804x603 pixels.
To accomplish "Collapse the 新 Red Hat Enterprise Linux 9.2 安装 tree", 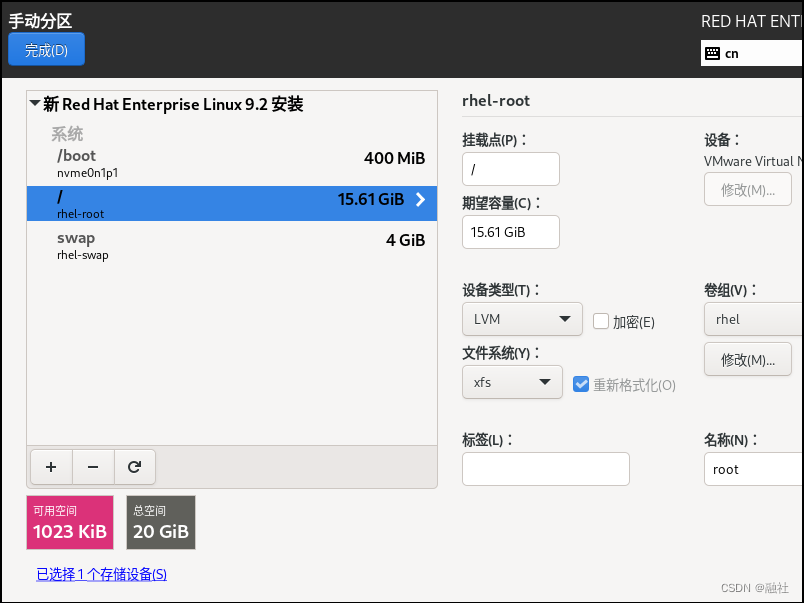I will (x=31, y=104).
